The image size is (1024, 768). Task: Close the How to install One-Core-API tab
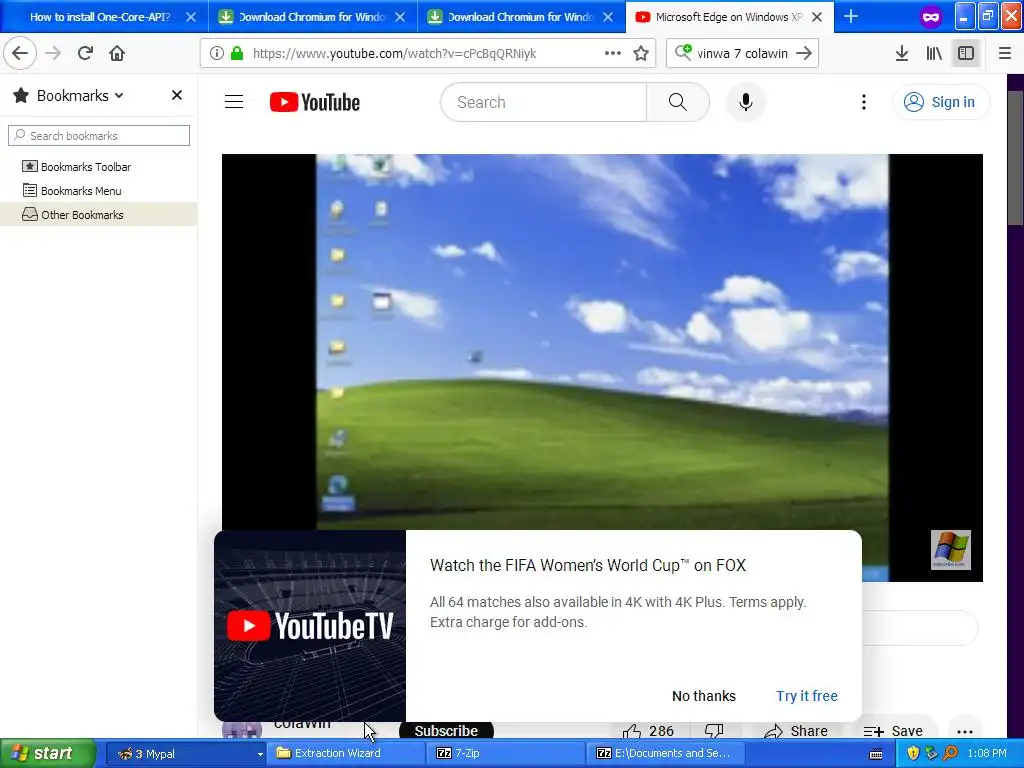[191, 17]
